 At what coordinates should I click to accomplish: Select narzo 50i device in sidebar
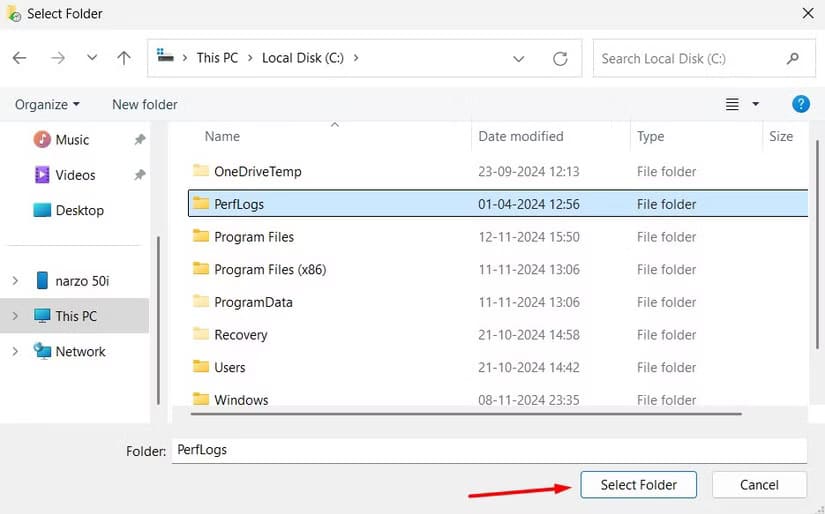pyautogui.click(x=82, y=281)
